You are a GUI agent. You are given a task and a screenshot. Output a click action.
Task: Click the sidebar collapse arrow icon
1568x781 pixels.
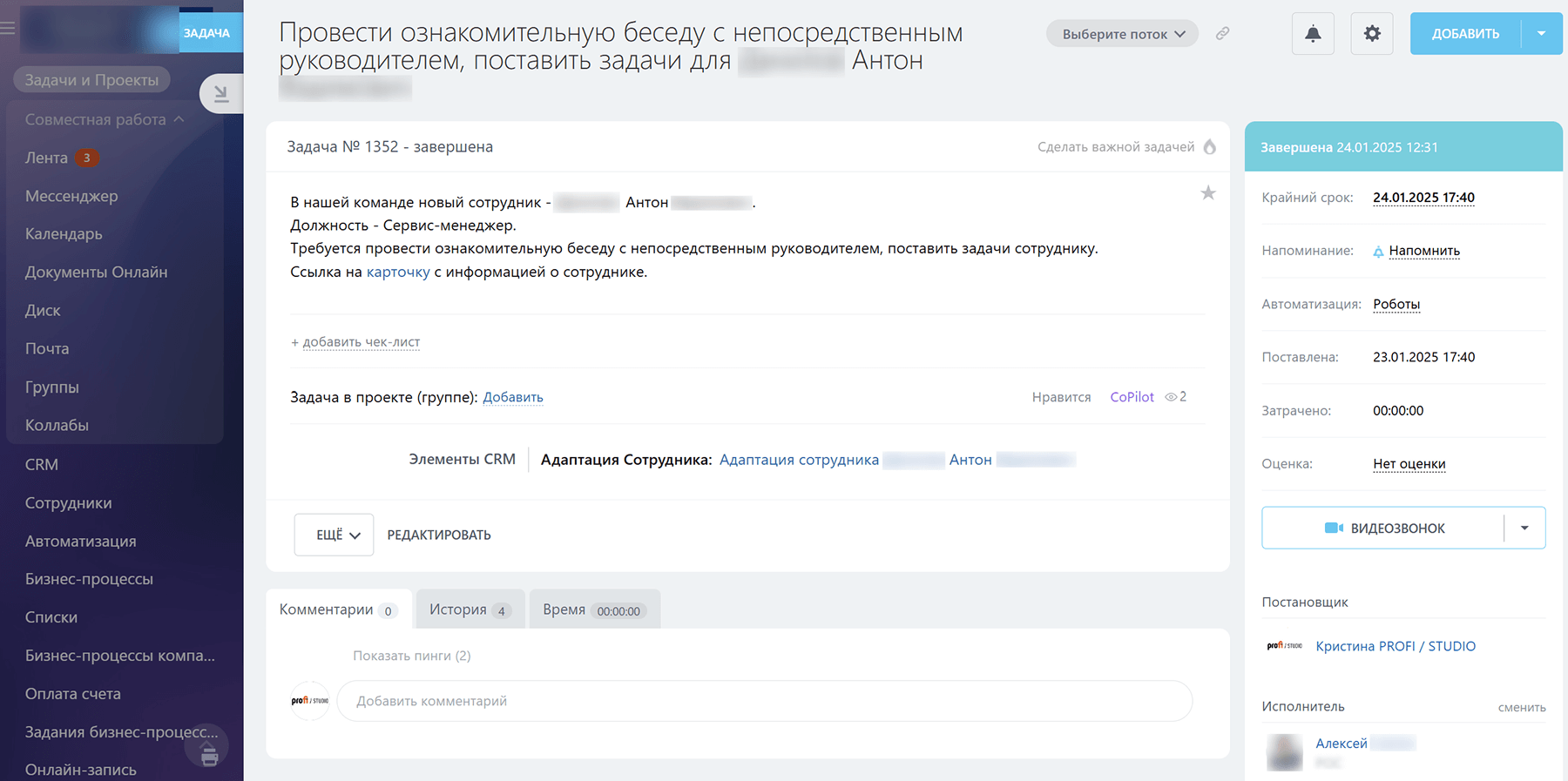(x=220, y=94)
